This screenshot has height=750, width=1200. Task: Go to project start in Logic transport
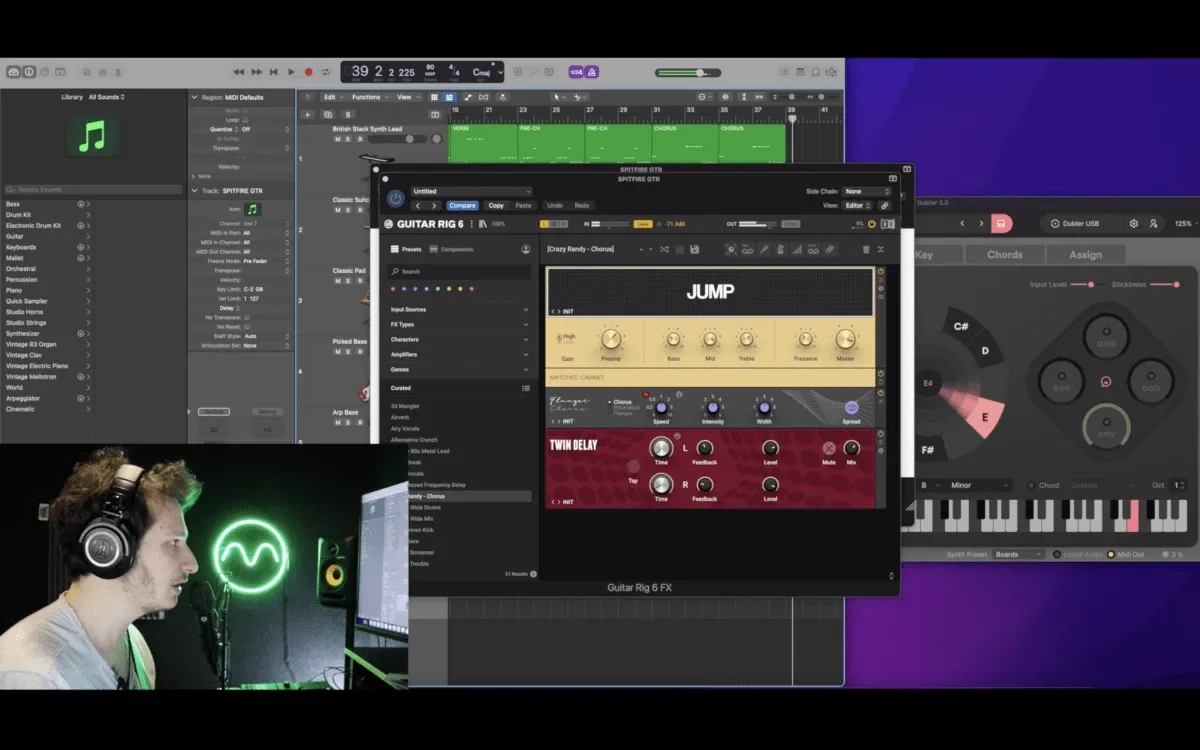tap(274, 72)
